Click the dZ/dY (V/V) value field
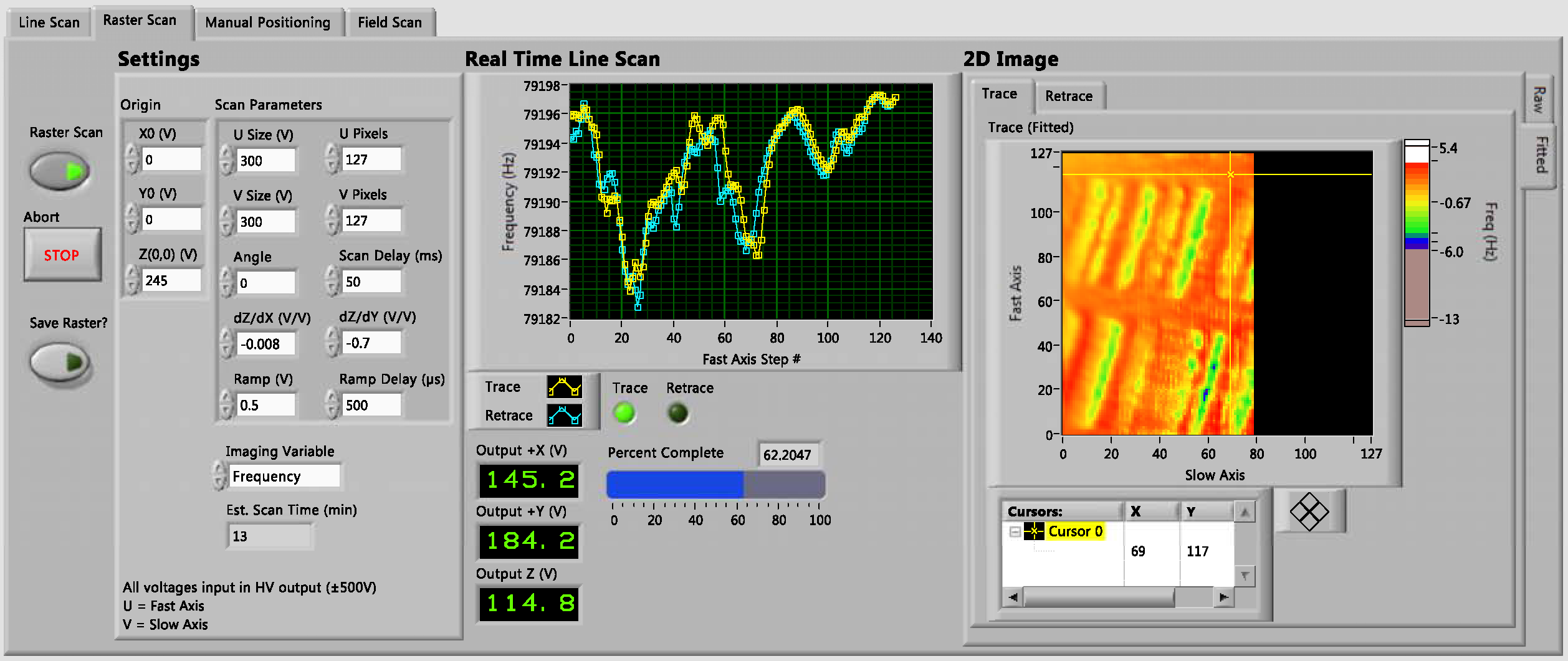The image size is (1568, 661). point(371,343)
